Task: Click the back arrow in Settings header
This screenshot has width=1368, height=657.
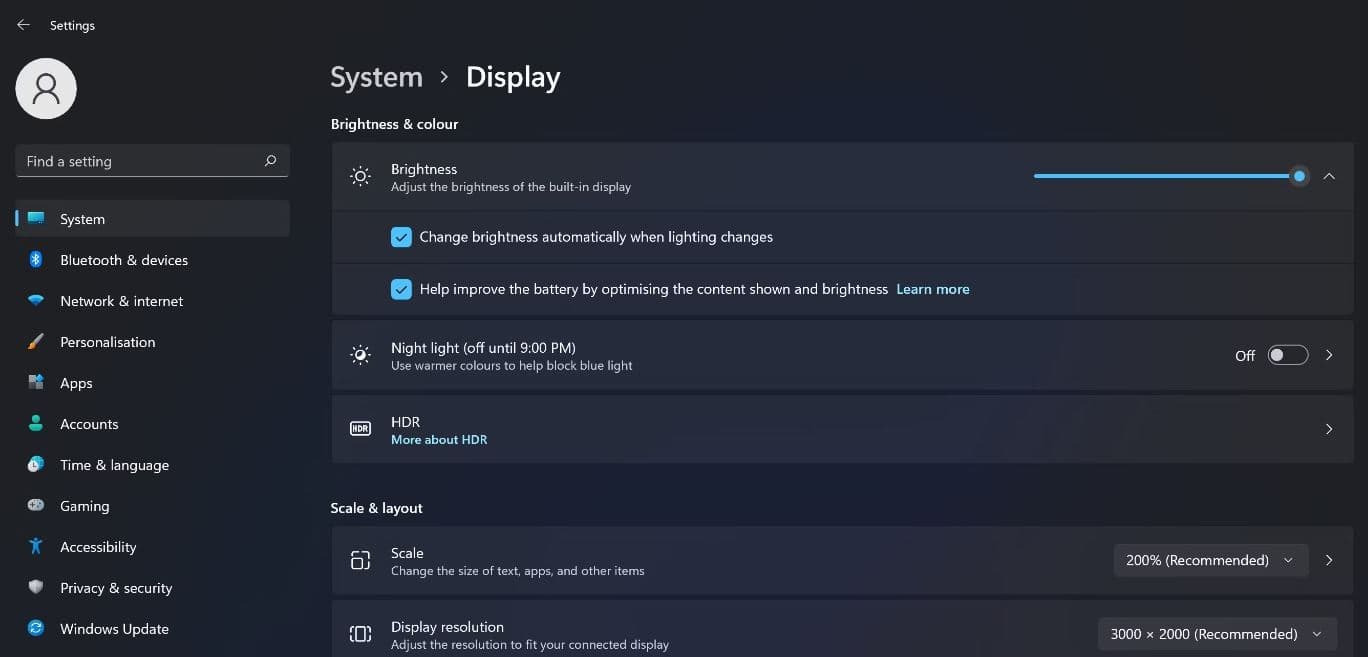Action: point(23,25)
